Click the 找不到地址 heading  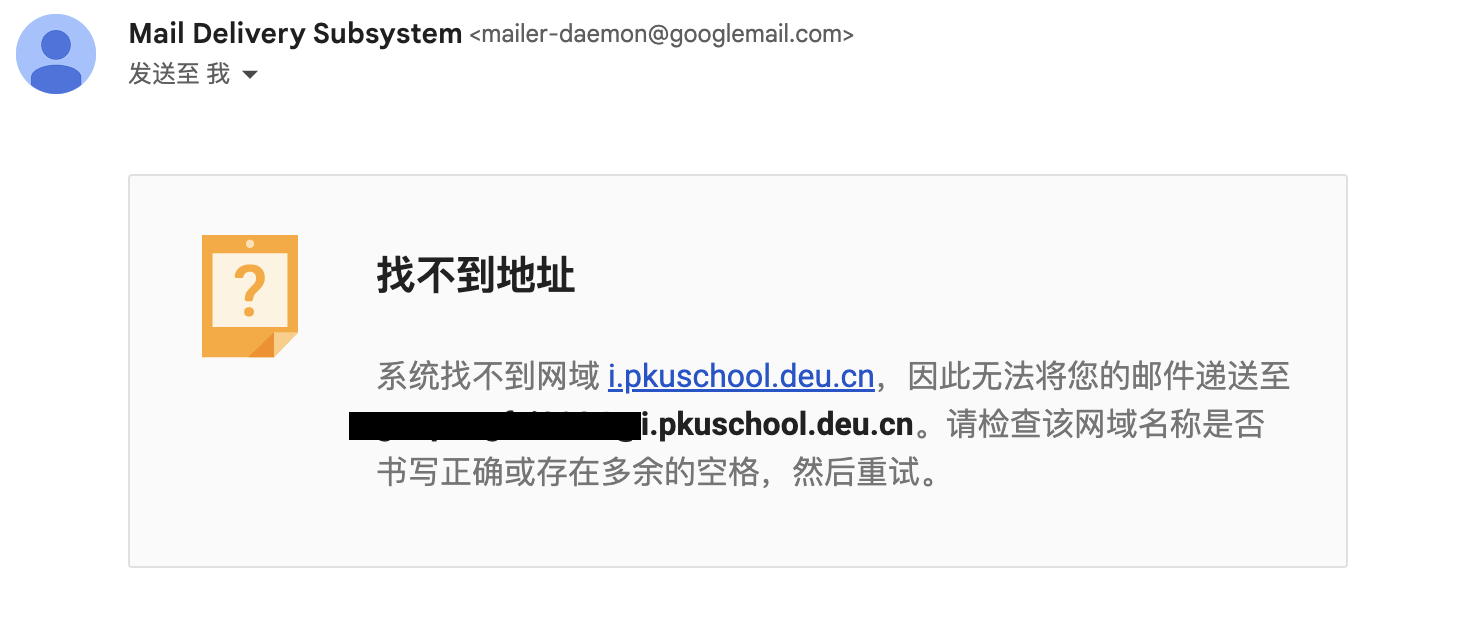coord(476,274)
